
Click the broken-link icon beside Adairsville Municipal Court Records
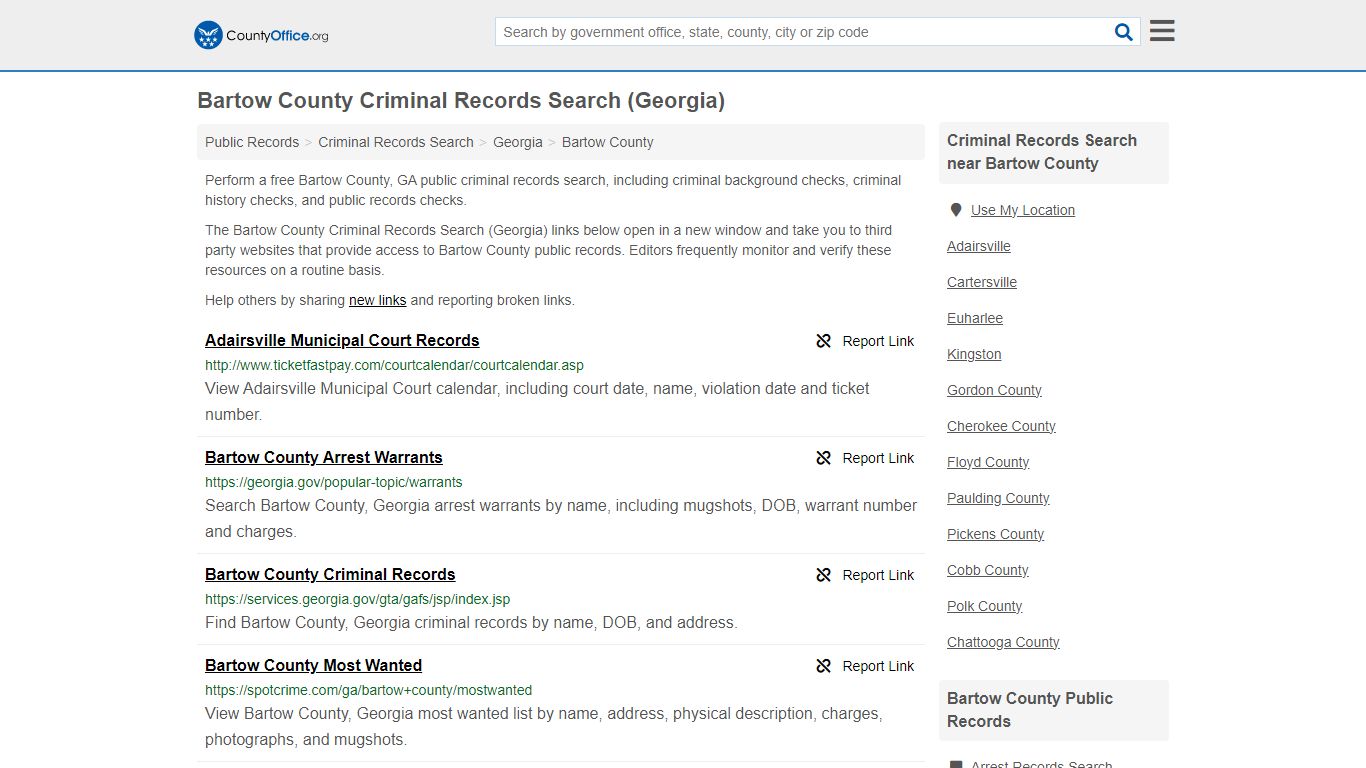[x=824, y=341]
